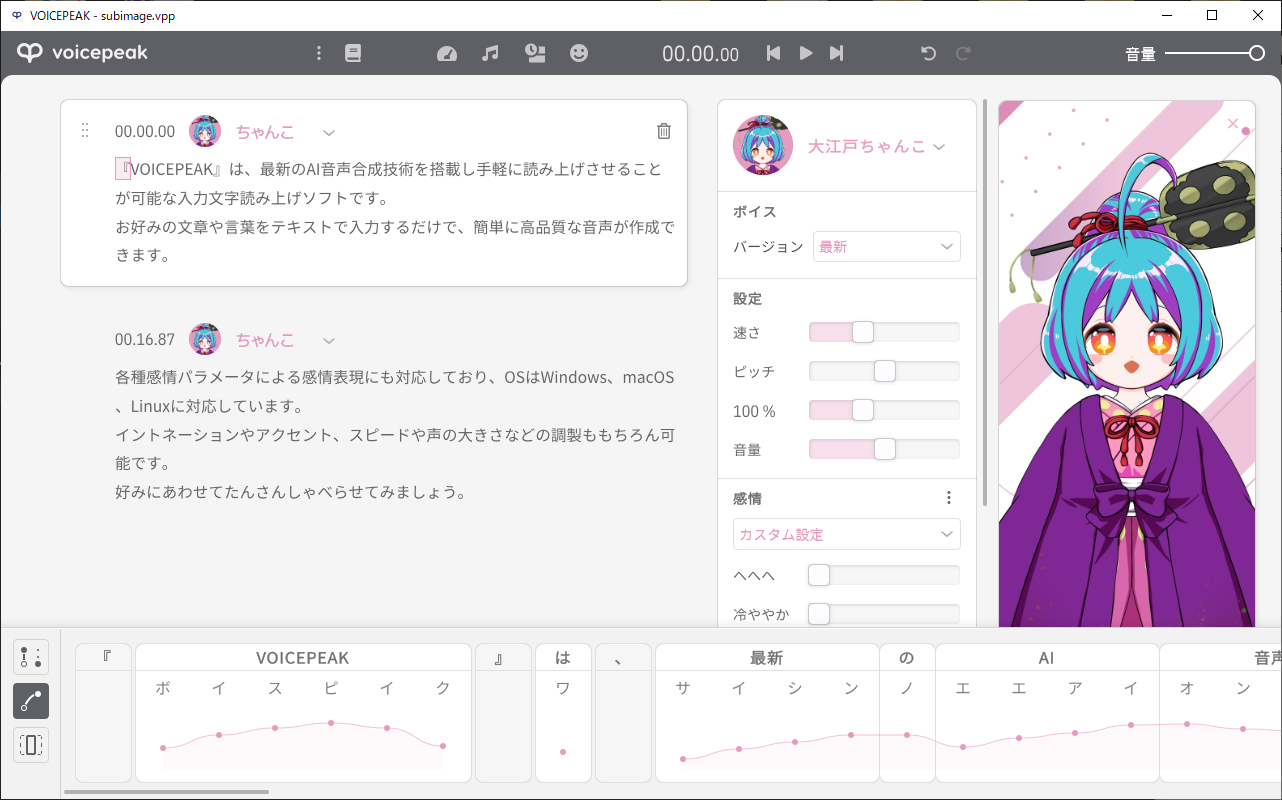Select the phoneme length editing mode icon
Viewport: 1282px width, 800px height.
(x=31, y=745)
